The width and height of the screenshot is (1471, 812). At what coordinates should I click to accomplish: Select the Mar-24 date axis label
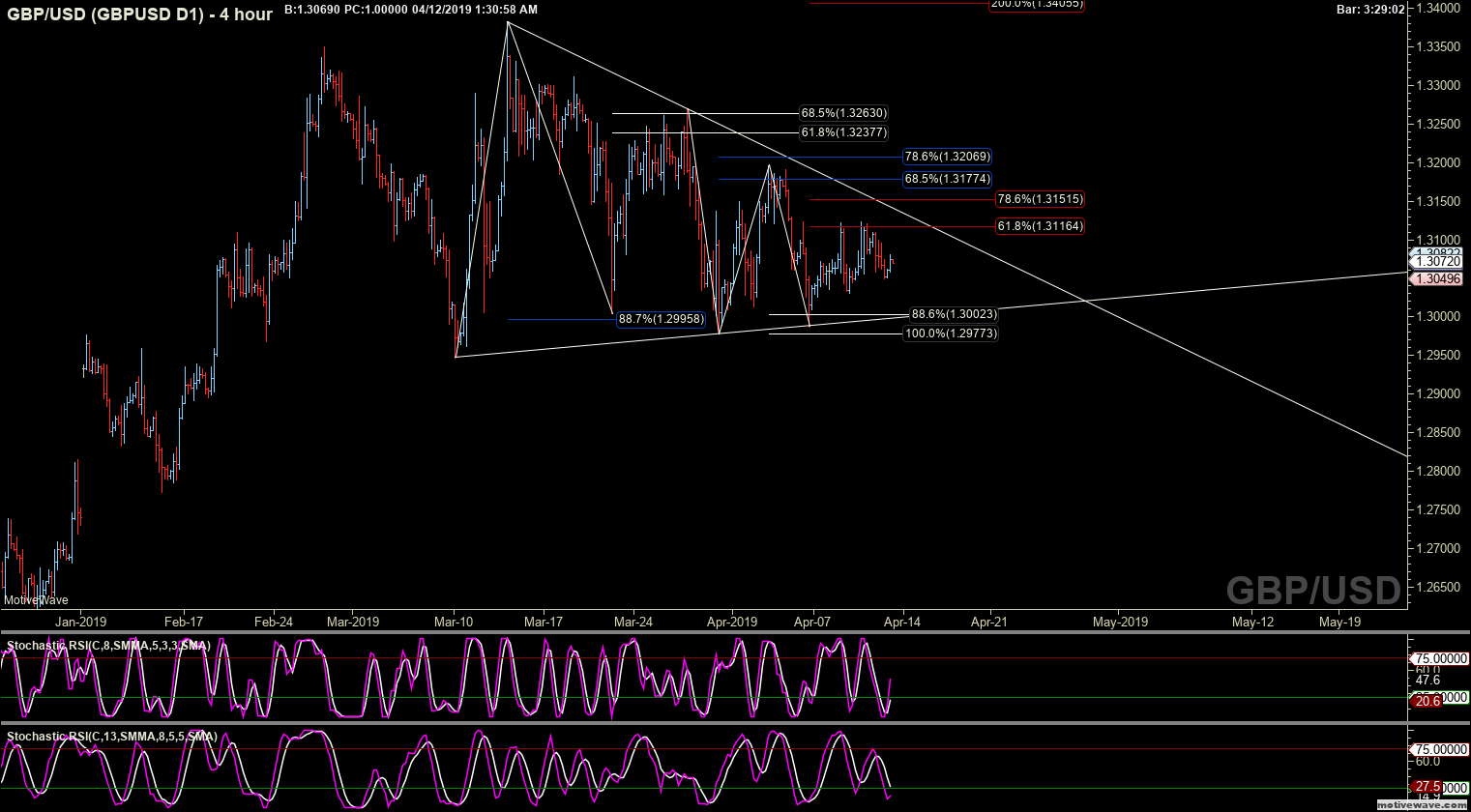coord(633,622)
